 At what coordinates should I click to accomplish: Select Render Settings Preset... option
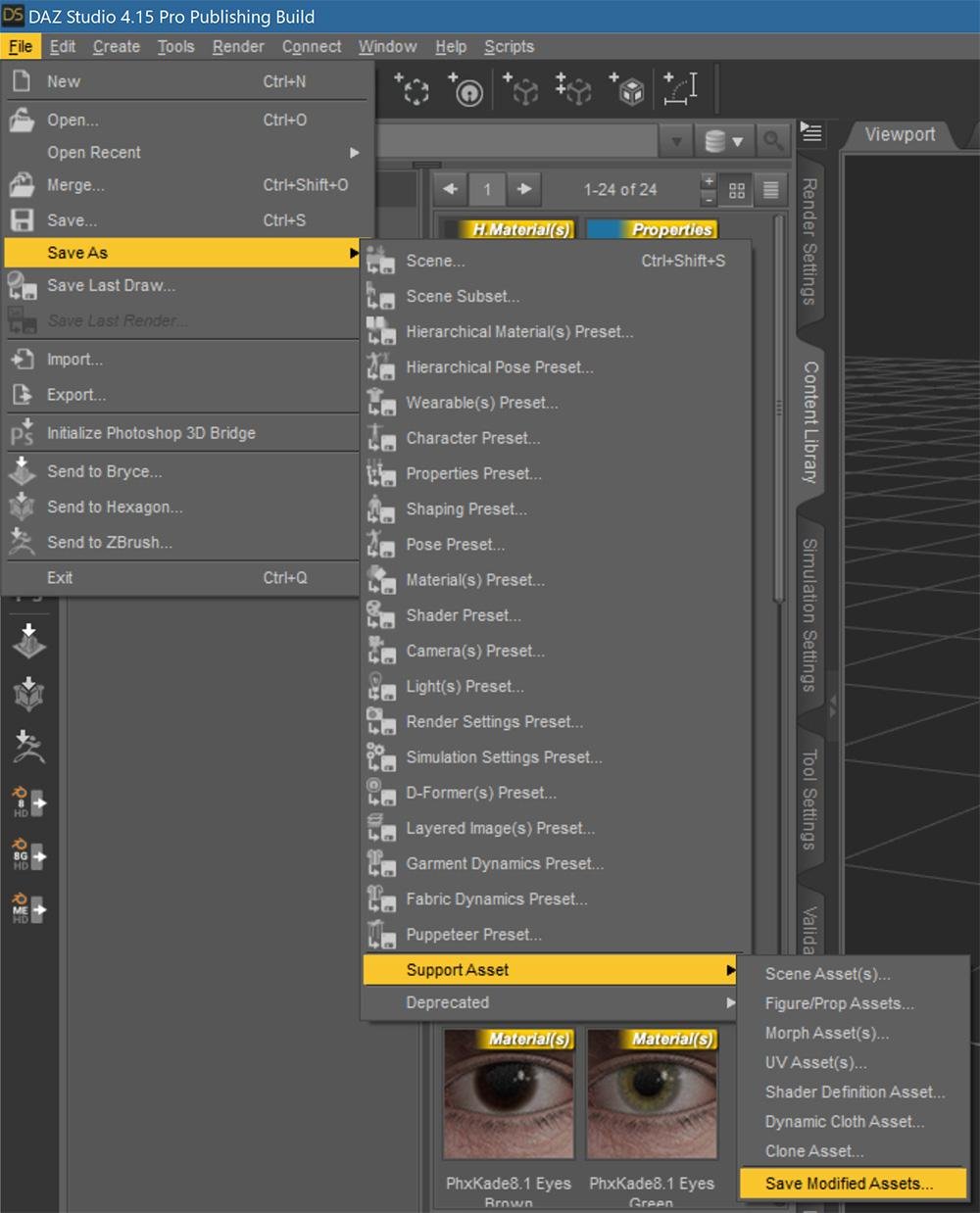(557, 722)
